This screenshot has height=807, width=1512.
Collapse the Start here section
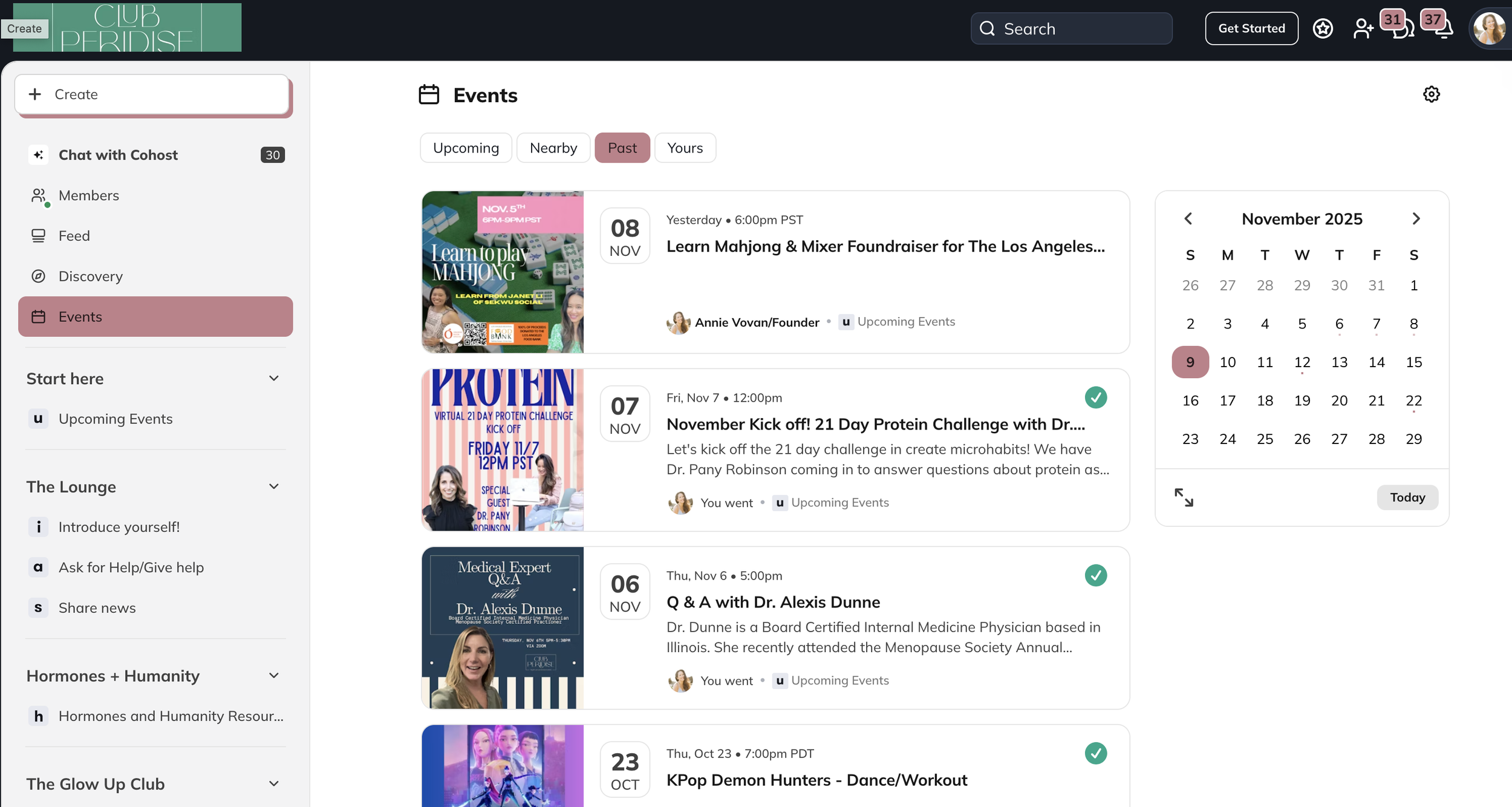274,379
